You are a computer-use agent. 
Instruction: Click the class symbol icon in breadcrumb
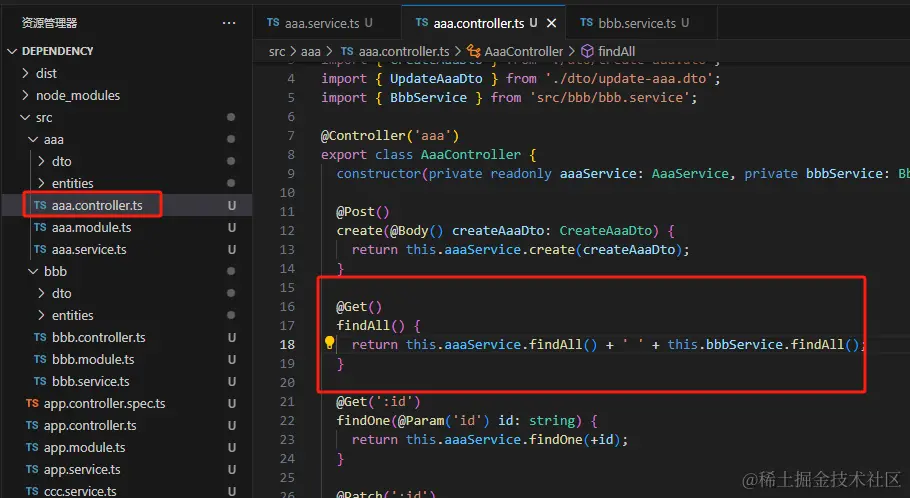[x=474, y=52]
